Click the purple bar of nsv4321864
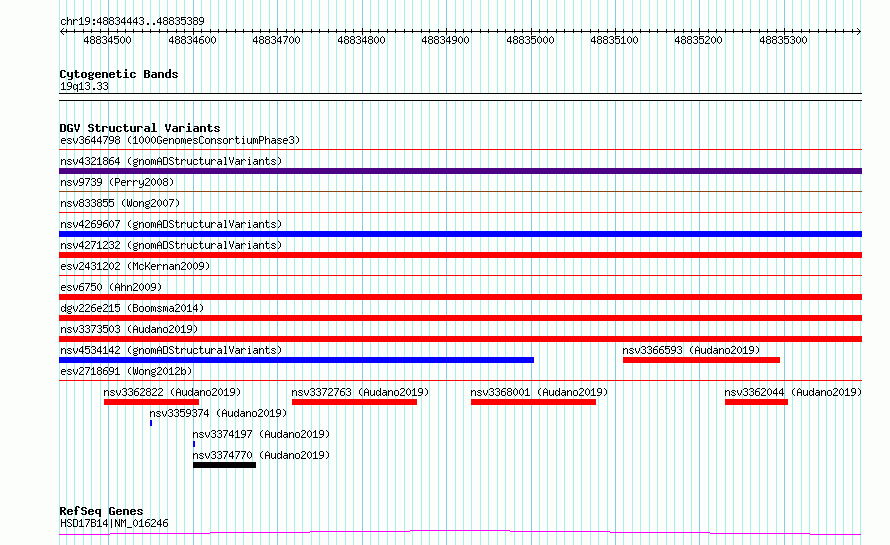890x545 pixels. 460,171
